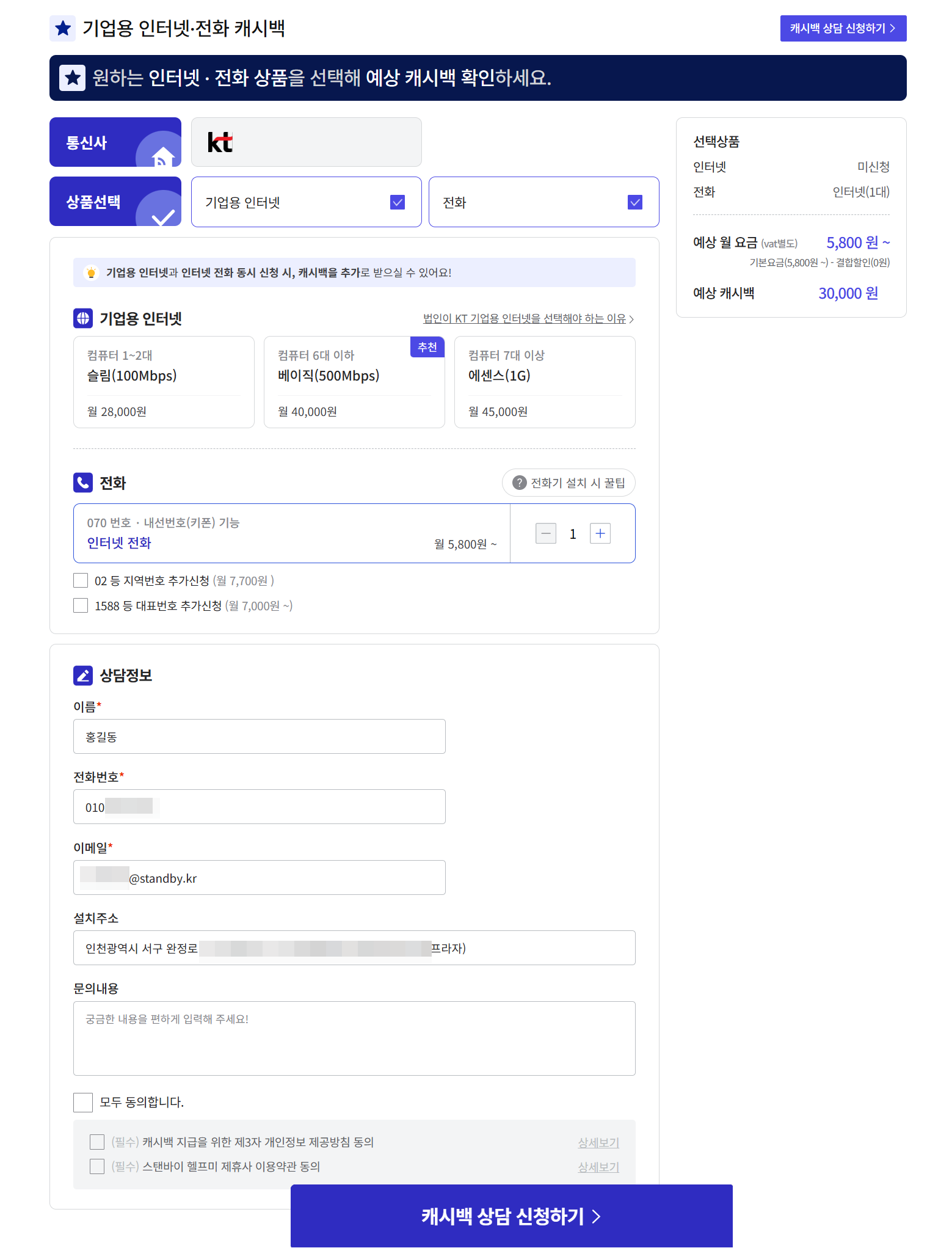This screenshot has width=952, height=1248.
Task: Increase the internet phone quantity with plus
Action: tap(600, 533)
